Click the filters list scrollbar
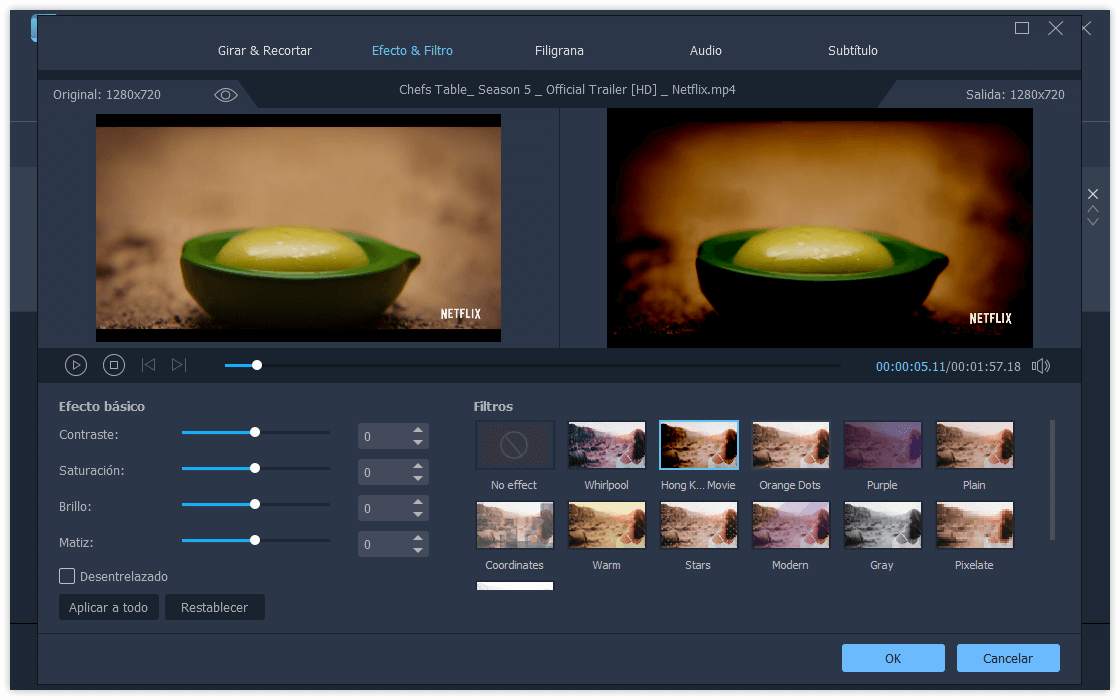 [x=1052, y=480]
